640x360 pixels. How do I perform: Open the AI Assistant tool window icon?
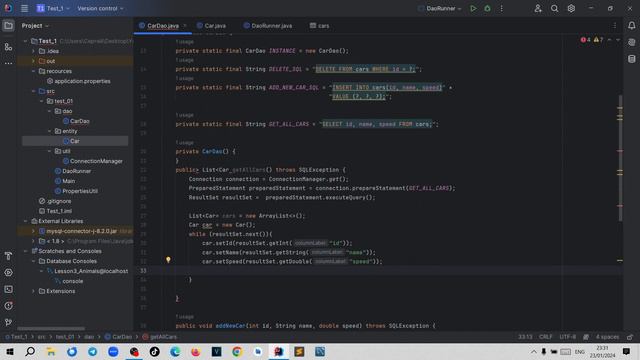pos(631,42)
